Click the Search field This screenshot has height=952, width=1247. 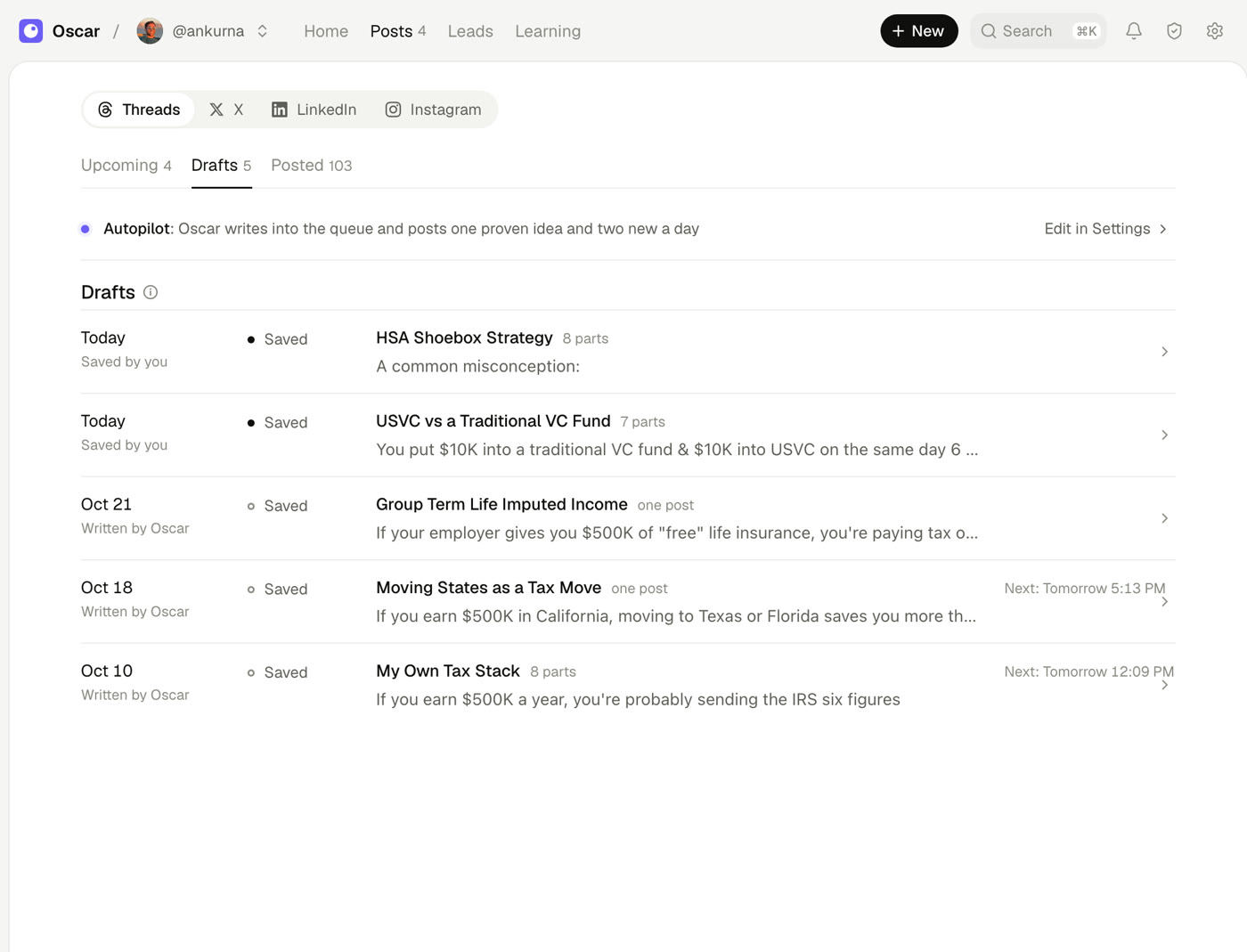click(1039, 31)
